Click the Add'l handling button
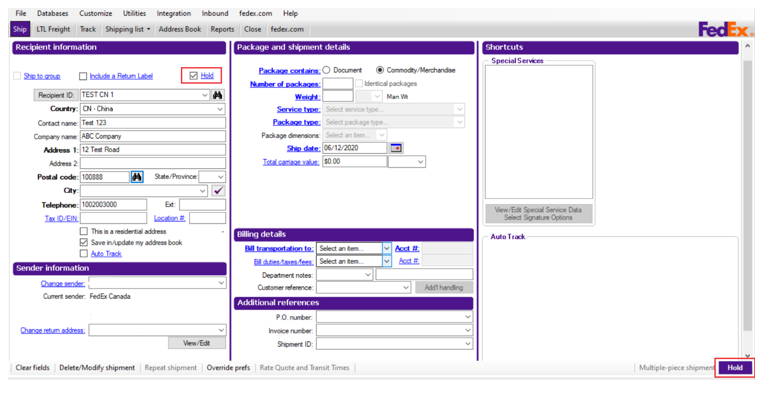 click(x=443, y=287)
